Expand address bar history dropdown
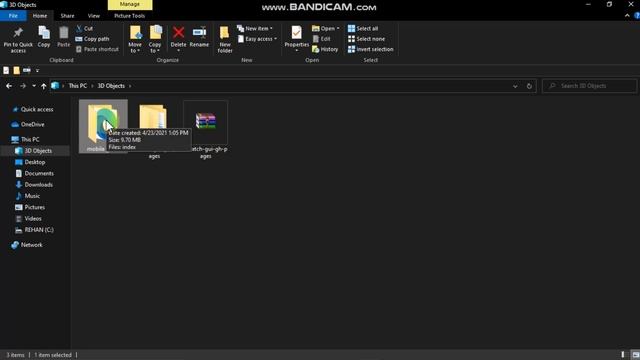Viewport: 640px width, 360px height. point(515,86)
